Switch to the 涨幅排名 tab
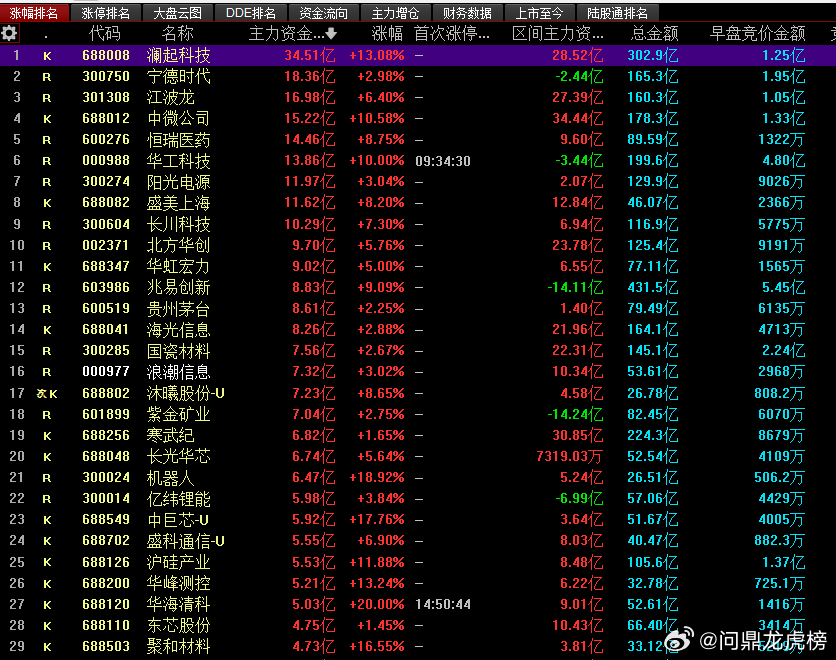 [34, 13]
